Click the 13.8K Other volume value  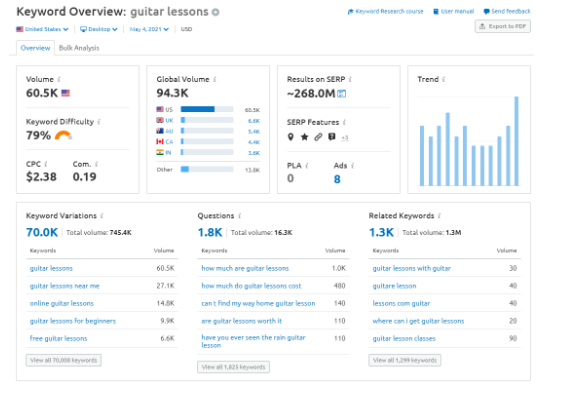pos(252,170)
